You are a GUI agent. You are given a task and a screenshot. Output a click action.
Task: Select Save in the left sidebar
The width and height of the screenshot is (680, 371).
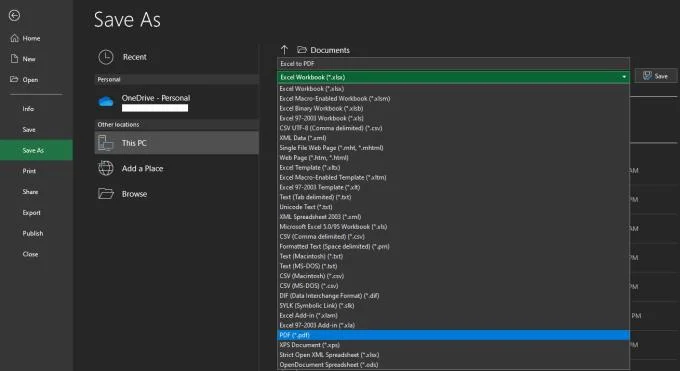tap(29, 130)
